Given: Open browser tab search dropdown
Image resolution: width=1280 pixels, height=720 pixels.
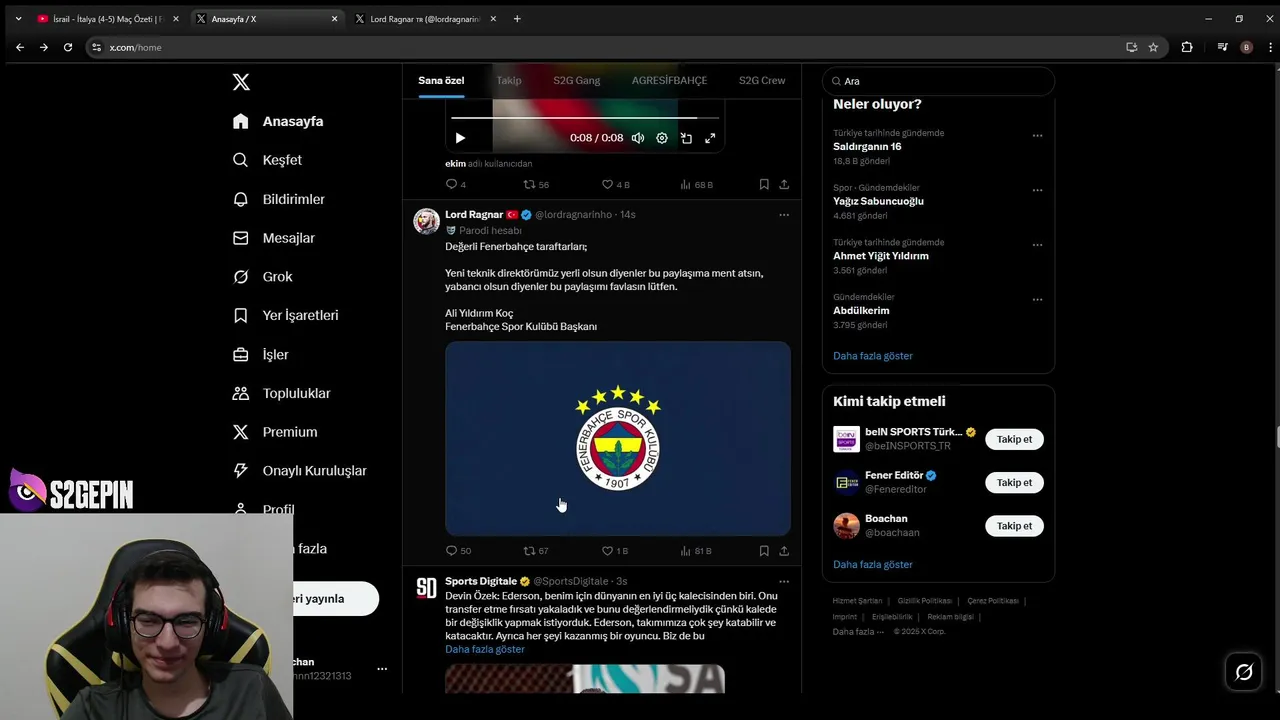Looking at the screenshot, I should pyautogui.click(x=18, y=19).
